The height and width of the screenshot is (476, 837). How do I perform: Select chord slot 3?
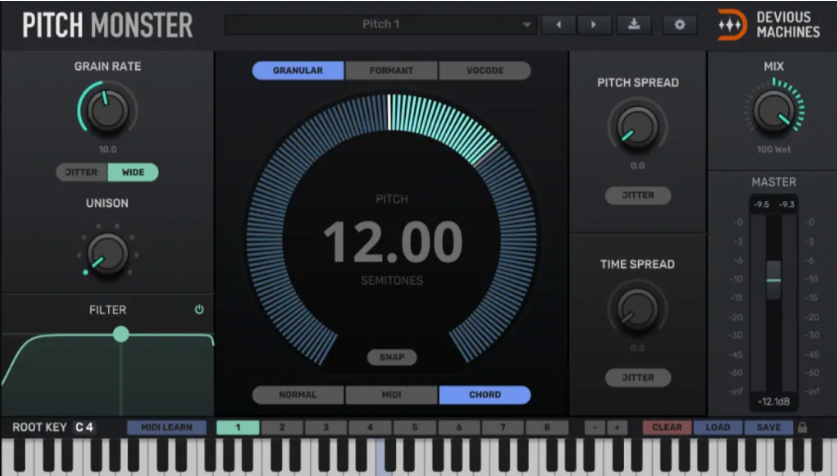[x=326, y=427]
